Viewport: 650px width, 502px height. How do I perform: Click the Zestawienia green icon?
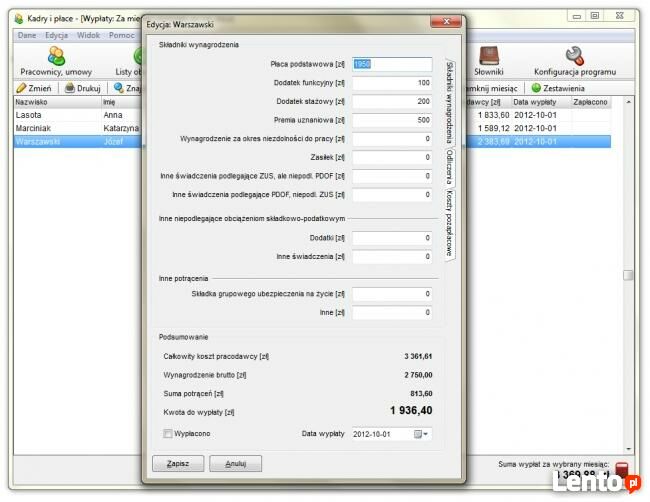point(536,88)
